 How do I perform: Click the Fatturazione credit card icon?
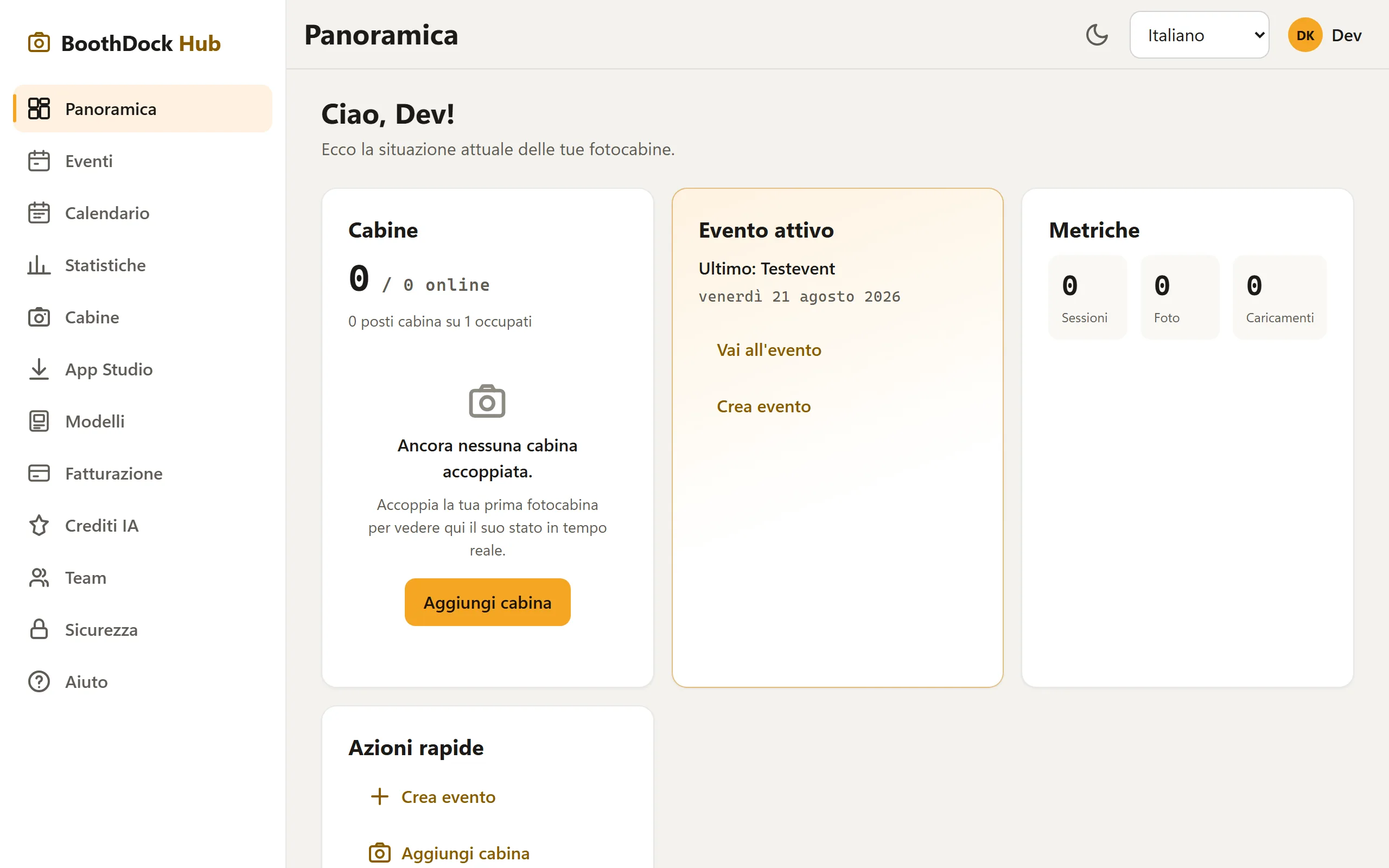pyautogui.click(x=39, y=473)
